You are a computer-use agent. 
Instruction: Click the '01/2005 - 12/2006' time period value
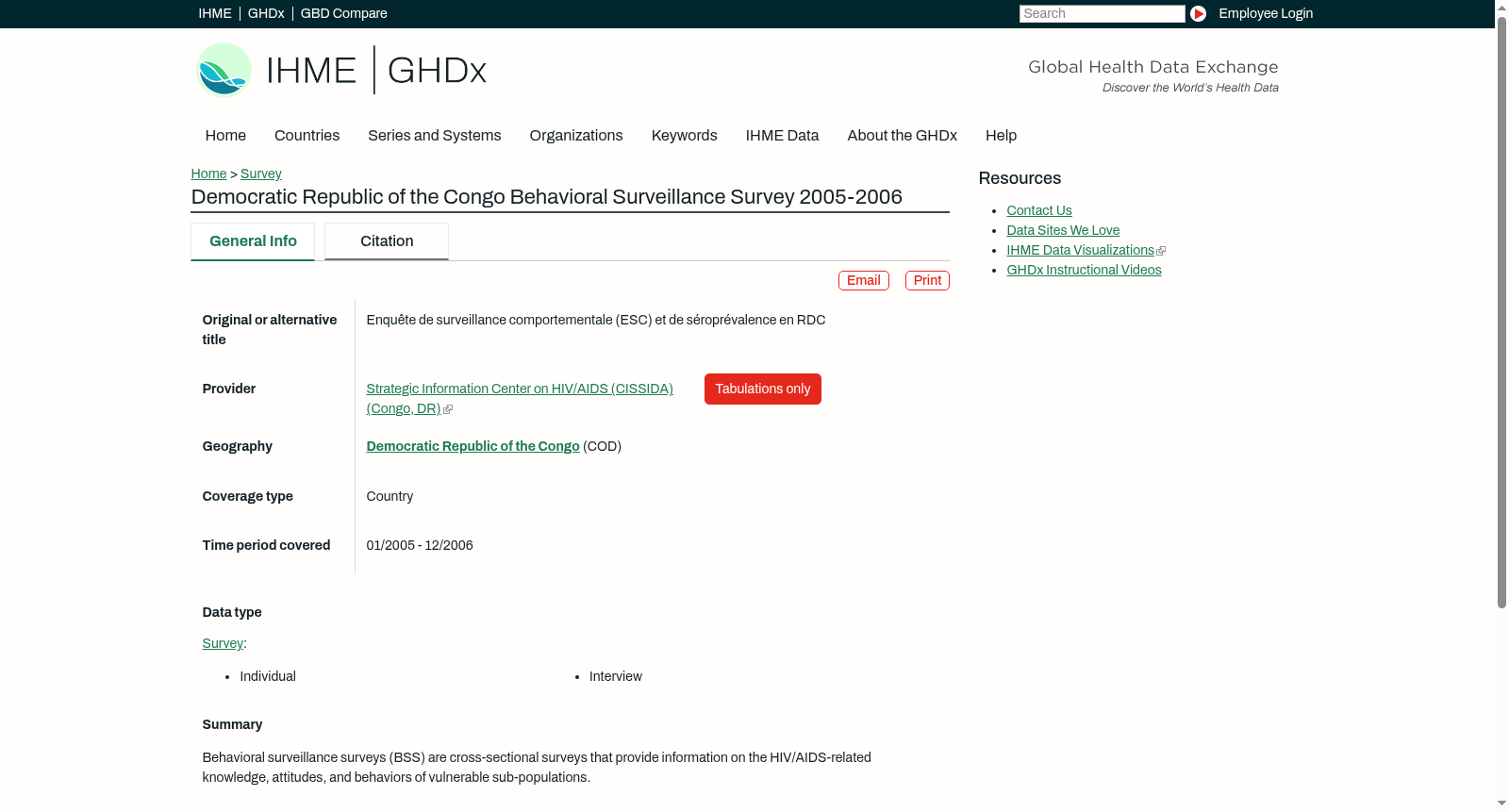point(420,546)
